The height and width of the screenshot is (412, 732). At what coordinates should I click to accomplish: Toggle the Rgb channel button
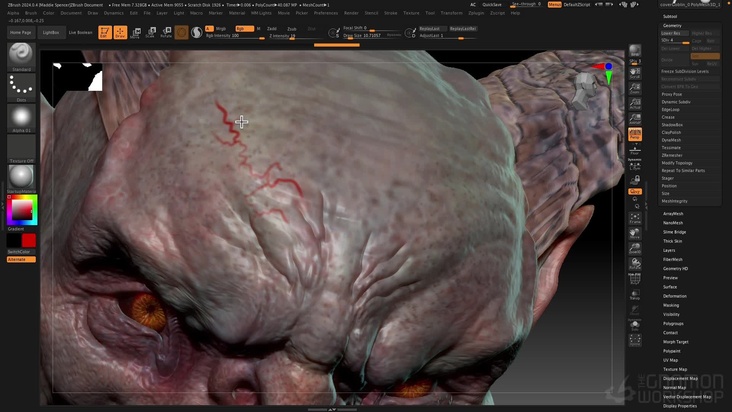(x=239, y=29)
